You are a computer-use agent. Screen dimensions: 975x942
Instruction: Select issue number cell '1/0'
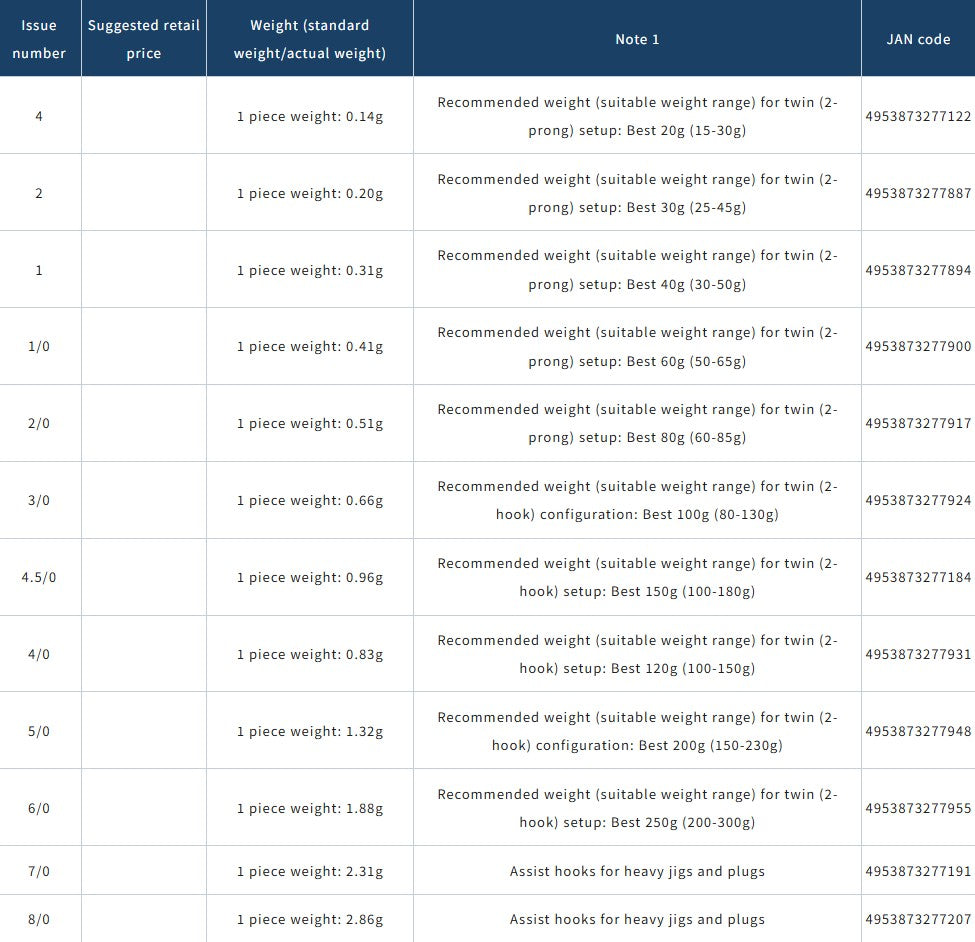[x=39, y=346]
